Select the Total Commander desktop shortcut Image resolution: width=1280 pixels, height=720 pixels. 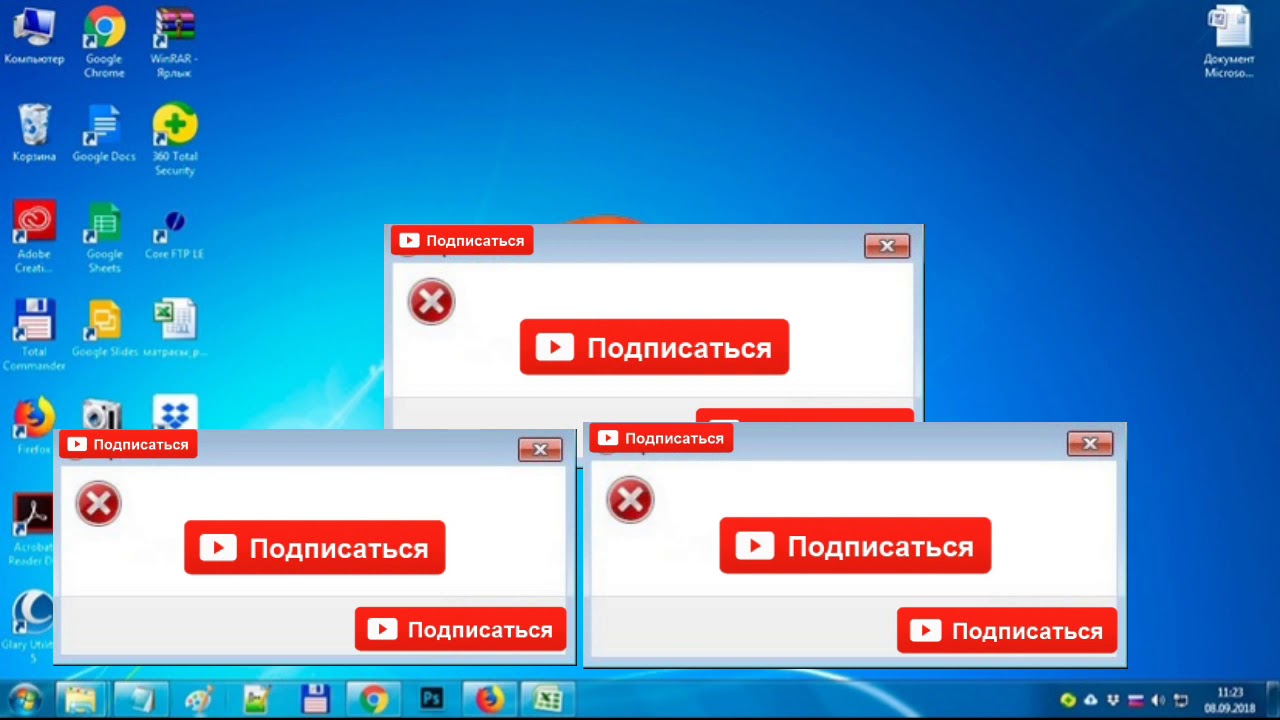pyautogui.click(x=34, y=335)
